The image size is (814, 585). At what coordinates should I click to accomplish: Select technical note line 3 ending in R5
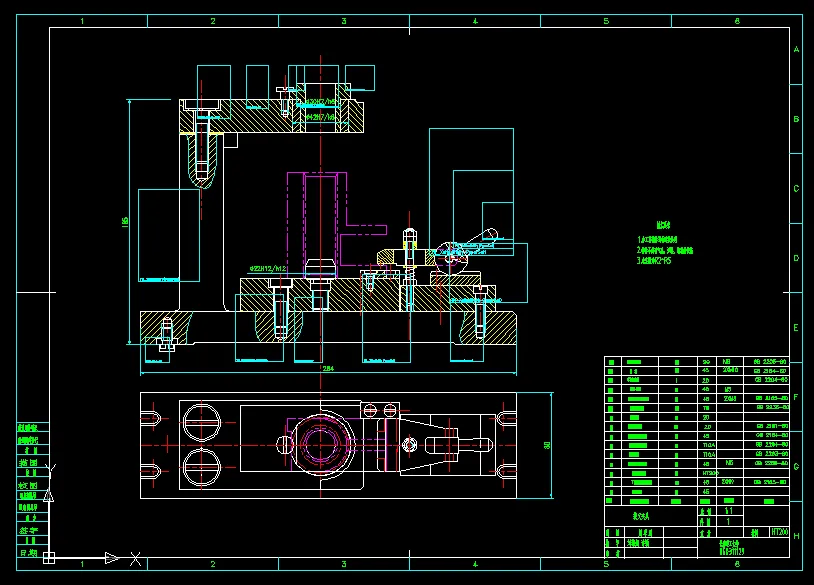[654, 261]
